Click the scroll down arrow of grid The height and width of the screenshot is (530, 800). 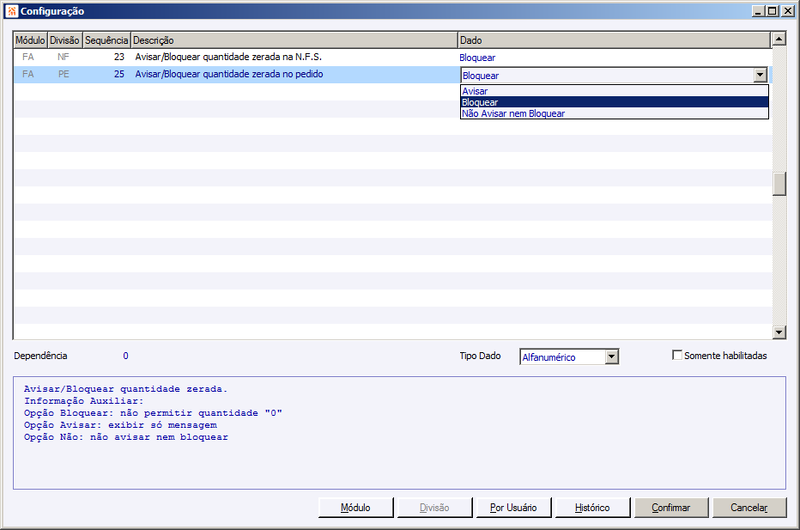[x=779, y=332]
